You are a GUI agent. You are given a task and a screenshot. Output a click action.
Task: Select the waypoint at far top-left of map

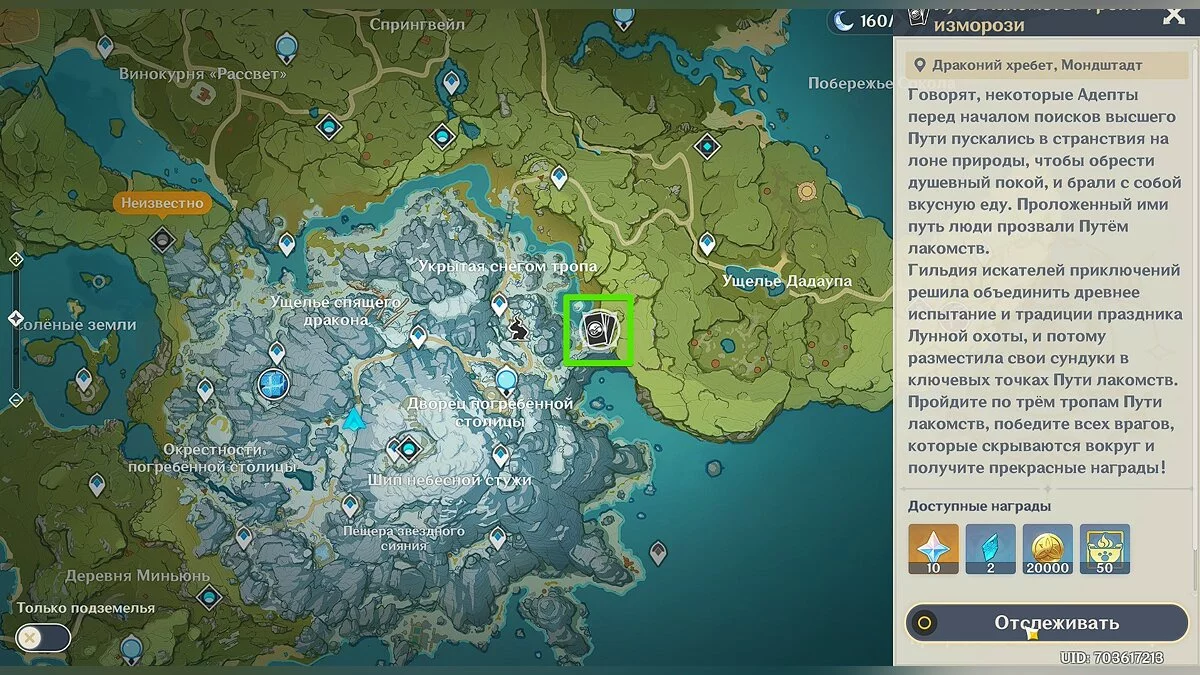click(105, 46)
